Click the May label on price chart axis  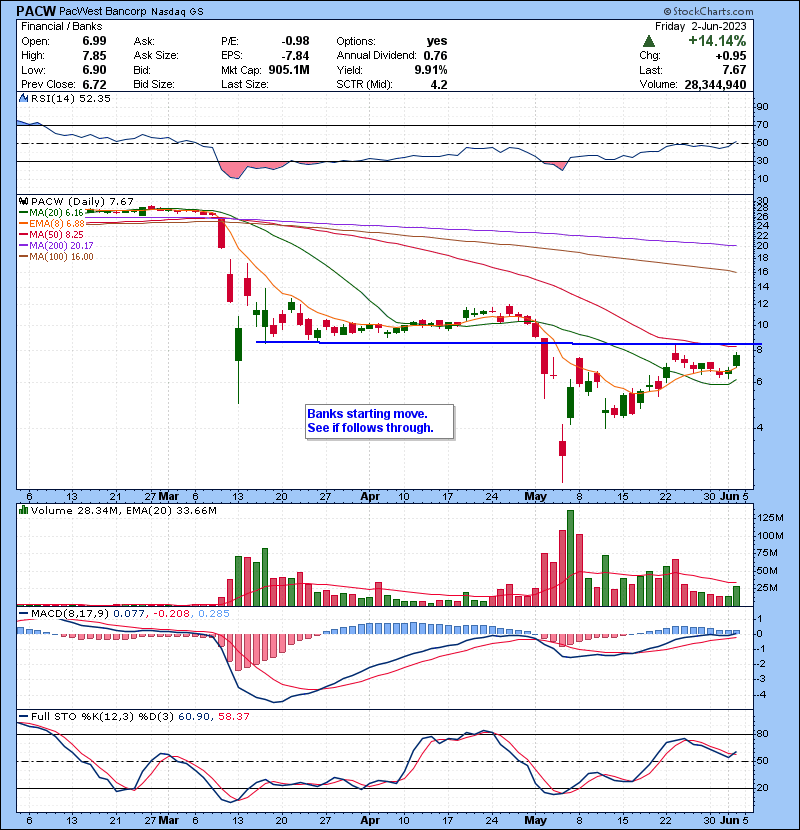coord(535,497)
